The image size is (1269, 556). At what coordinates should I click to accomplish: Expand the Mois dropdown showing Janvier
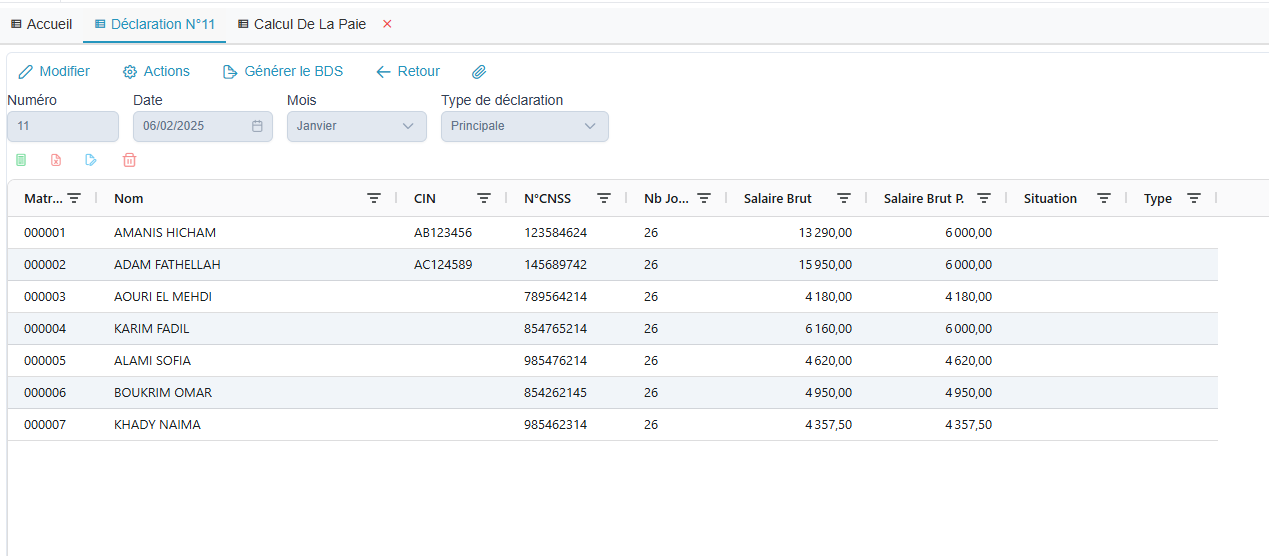(356, 126)
